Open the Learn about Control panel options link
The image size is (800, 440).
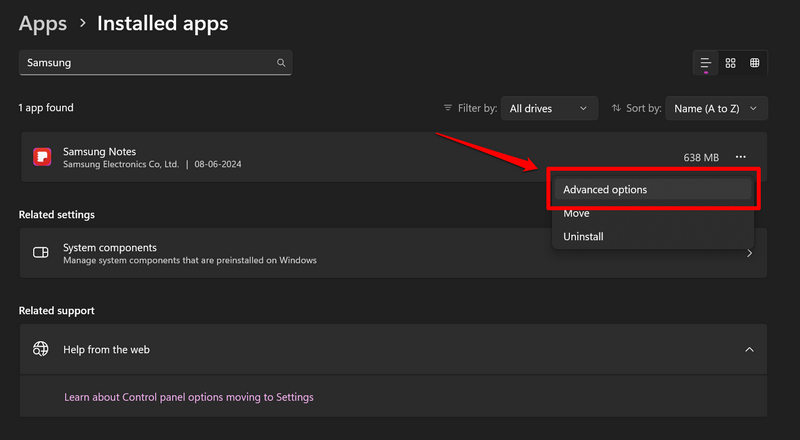click(x=188, y=397)
